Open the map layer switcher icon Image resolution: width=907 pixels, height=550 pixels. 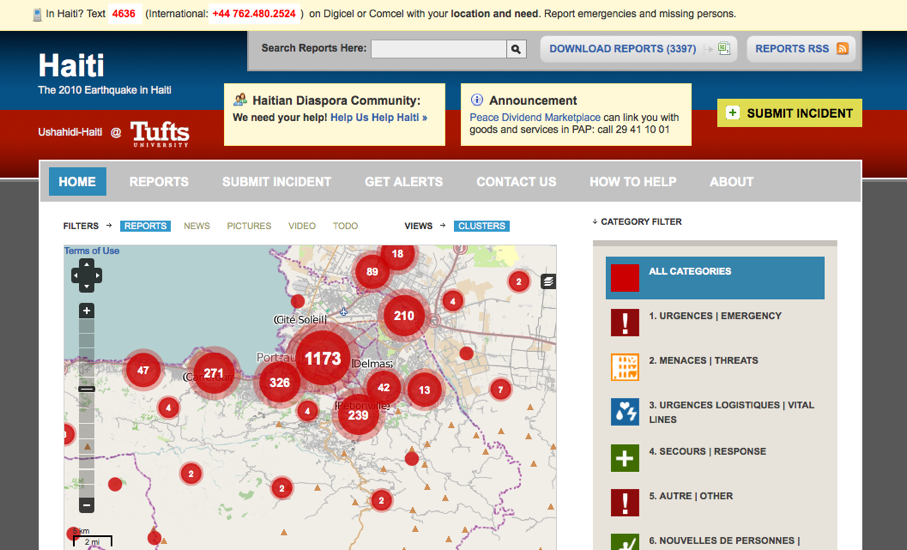(x=548, y=282)
